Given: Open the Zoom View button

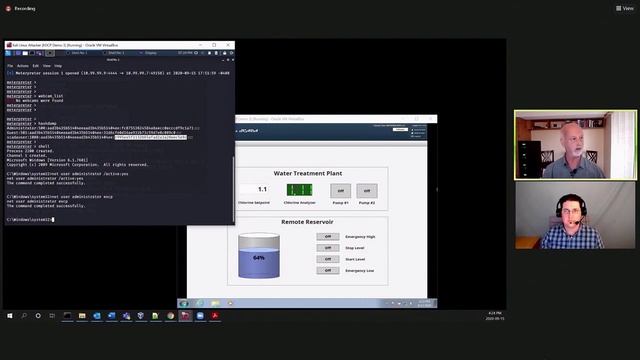Looking at the screenshot, I should [625, 8].
